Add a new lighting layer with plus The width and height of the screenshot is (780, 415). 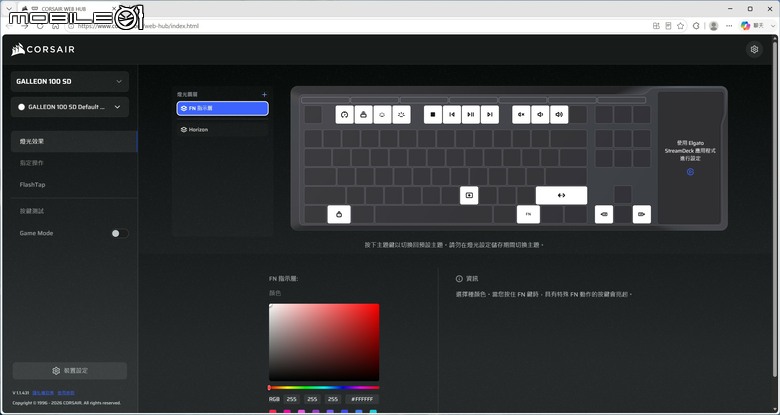[264, 95]
